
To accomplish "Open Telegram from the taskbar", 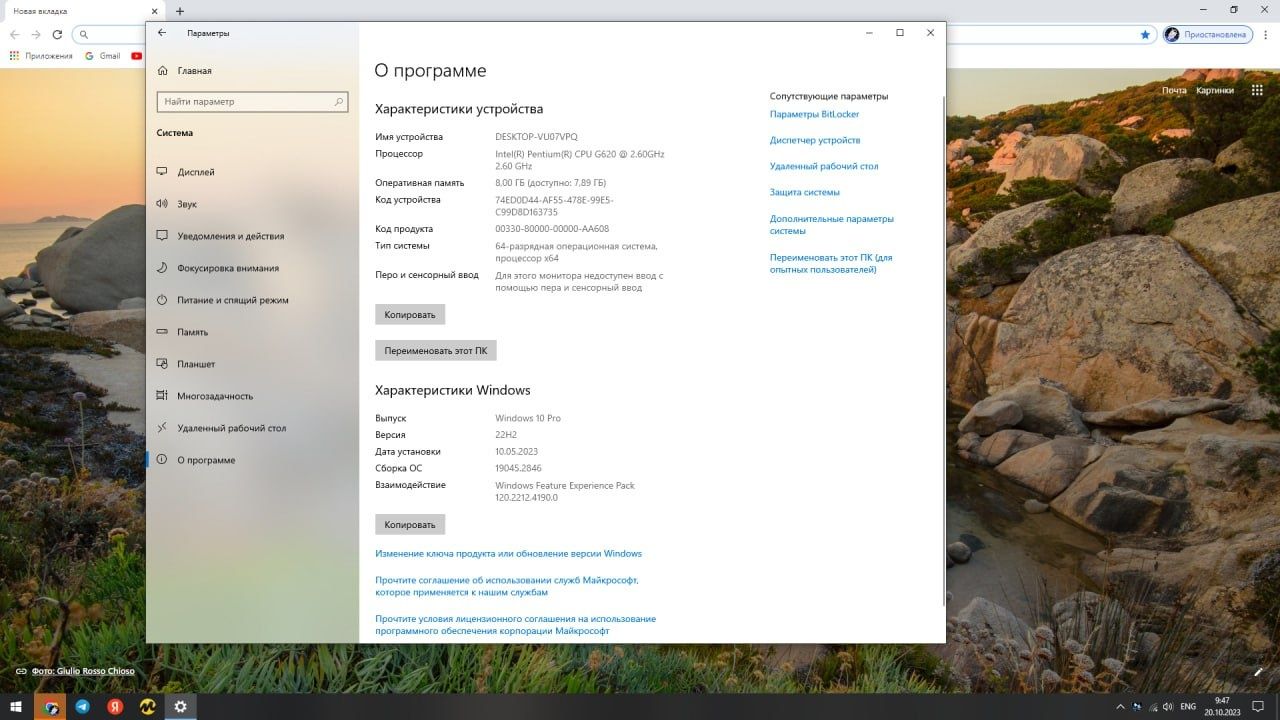I will (x=83, y=706).
